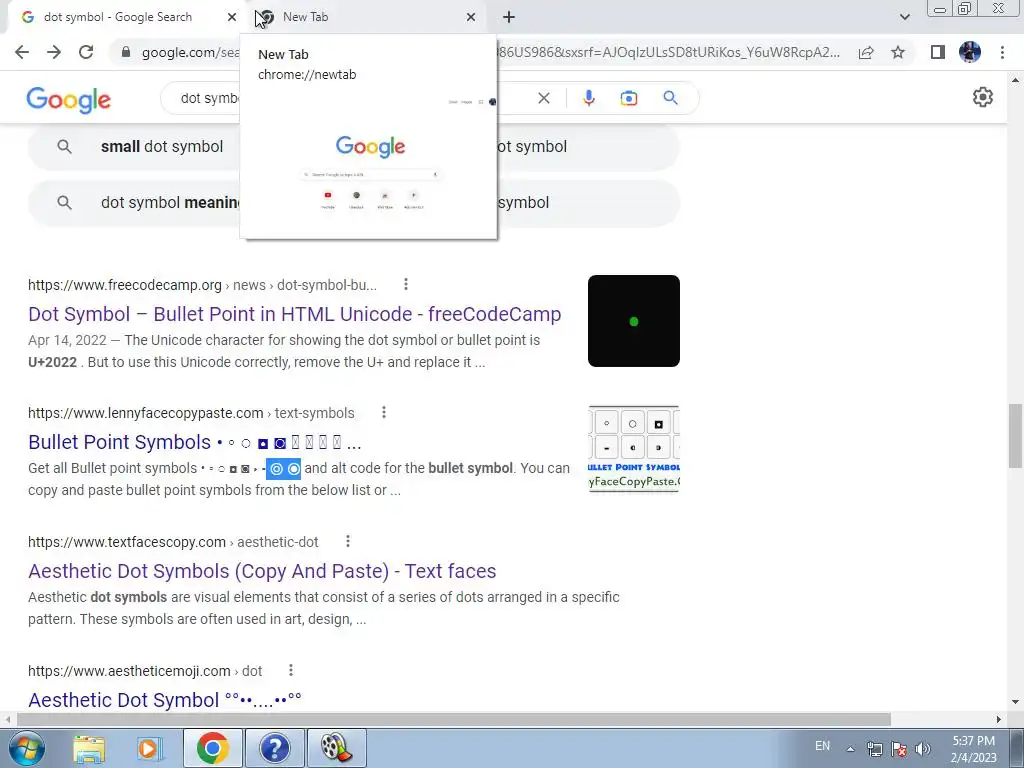Click the 'https://www.textfacescopy.com' URL text
This screenshot has width=1024, height=768.
(x=127, y=542)
